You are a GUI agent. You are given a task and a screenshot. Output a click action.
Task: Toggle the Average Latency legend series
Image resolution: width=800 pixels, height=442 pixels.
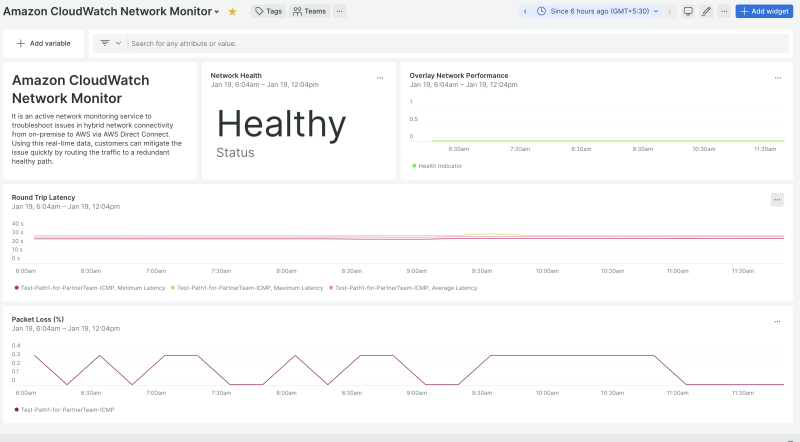tap(403, 288)
